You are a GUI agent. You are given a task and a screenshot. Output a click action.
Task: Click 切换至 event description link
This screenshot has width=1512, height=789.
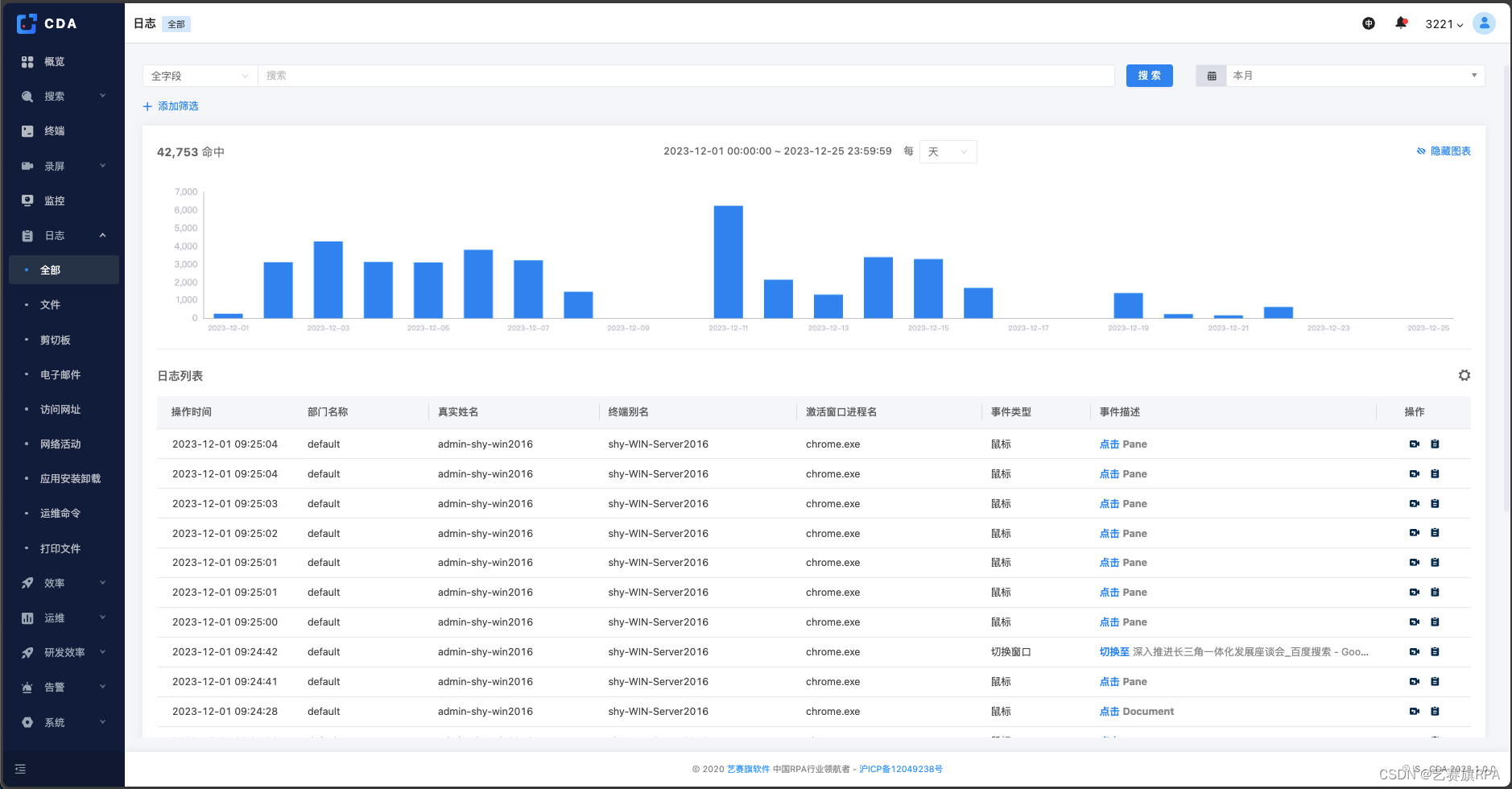[x=1115, y=652]
